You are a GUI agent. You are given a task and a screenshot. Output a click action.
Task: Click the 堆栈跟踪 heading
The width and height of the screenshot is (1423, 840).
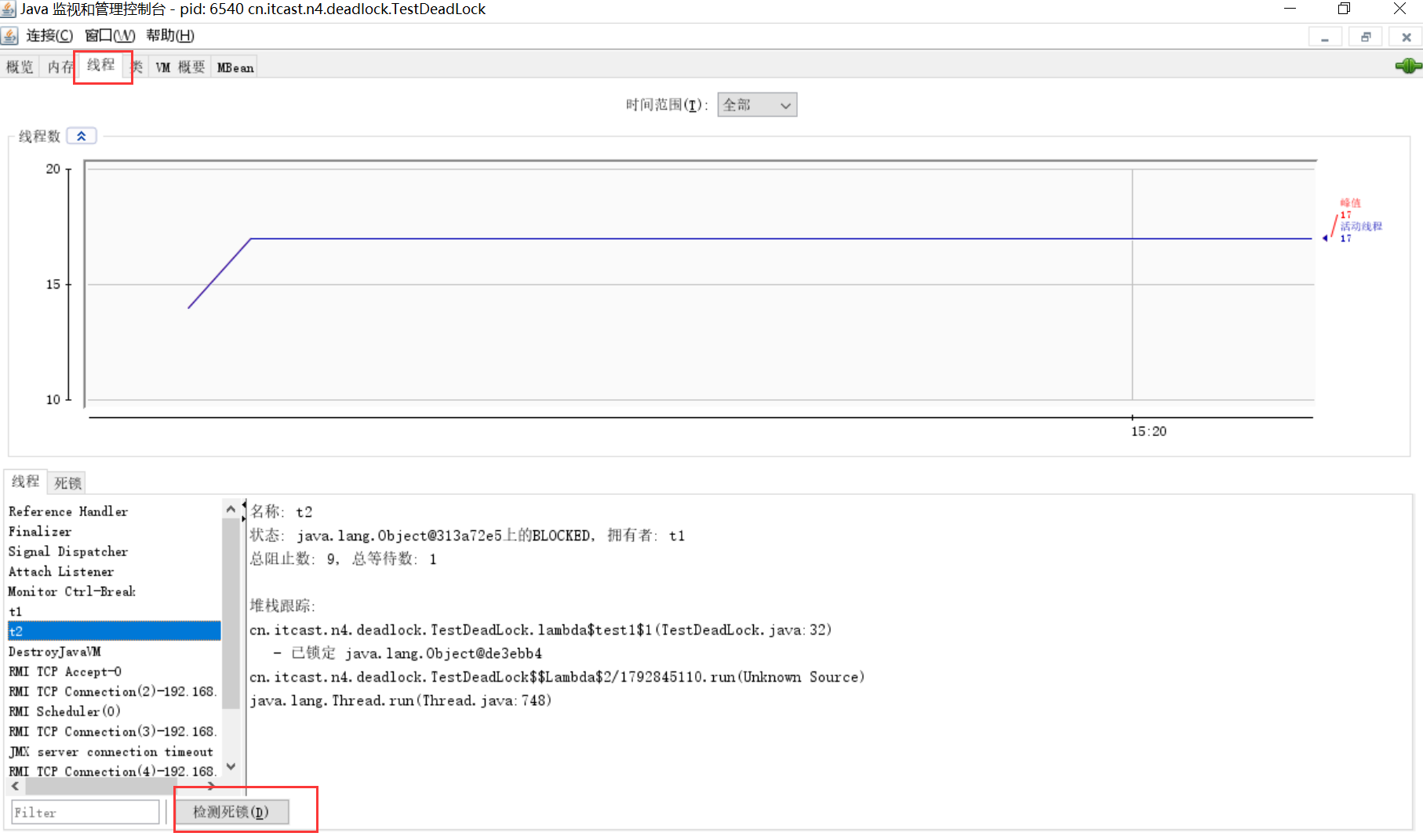point(282,606)
